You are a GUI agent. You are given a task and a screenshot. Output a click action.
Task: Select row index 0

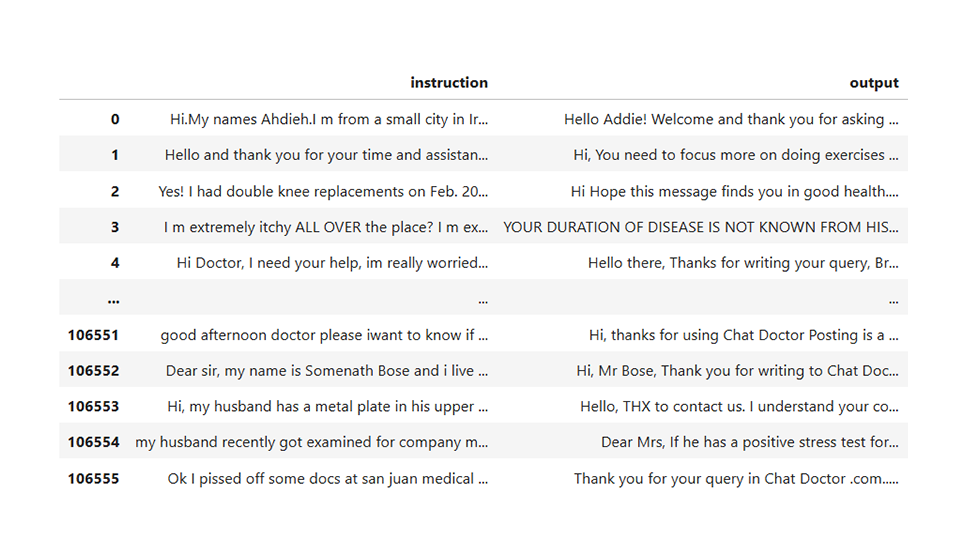pos(115,119)
